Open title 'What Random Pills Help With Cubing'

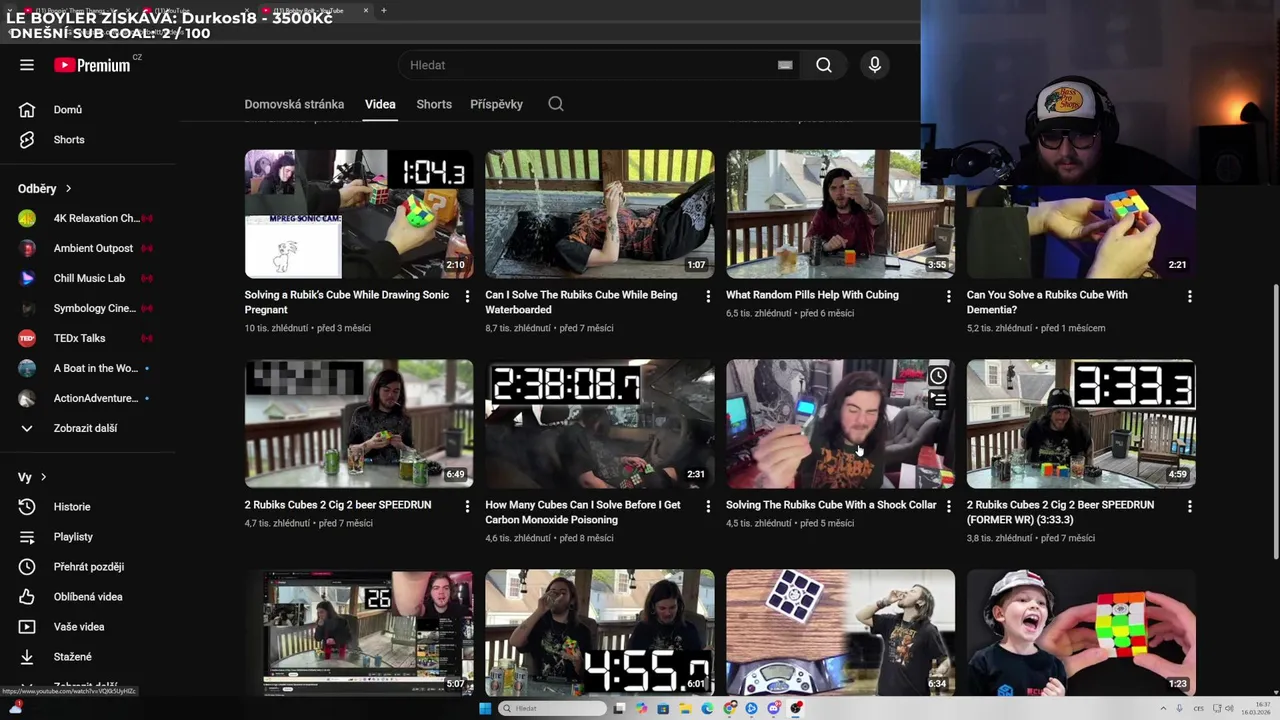[812, 295]
